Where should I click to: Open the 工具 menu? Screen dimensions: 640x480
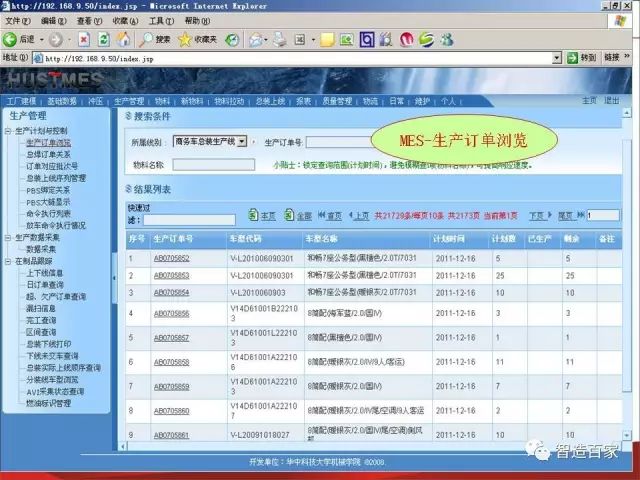[x=161, y=21]
